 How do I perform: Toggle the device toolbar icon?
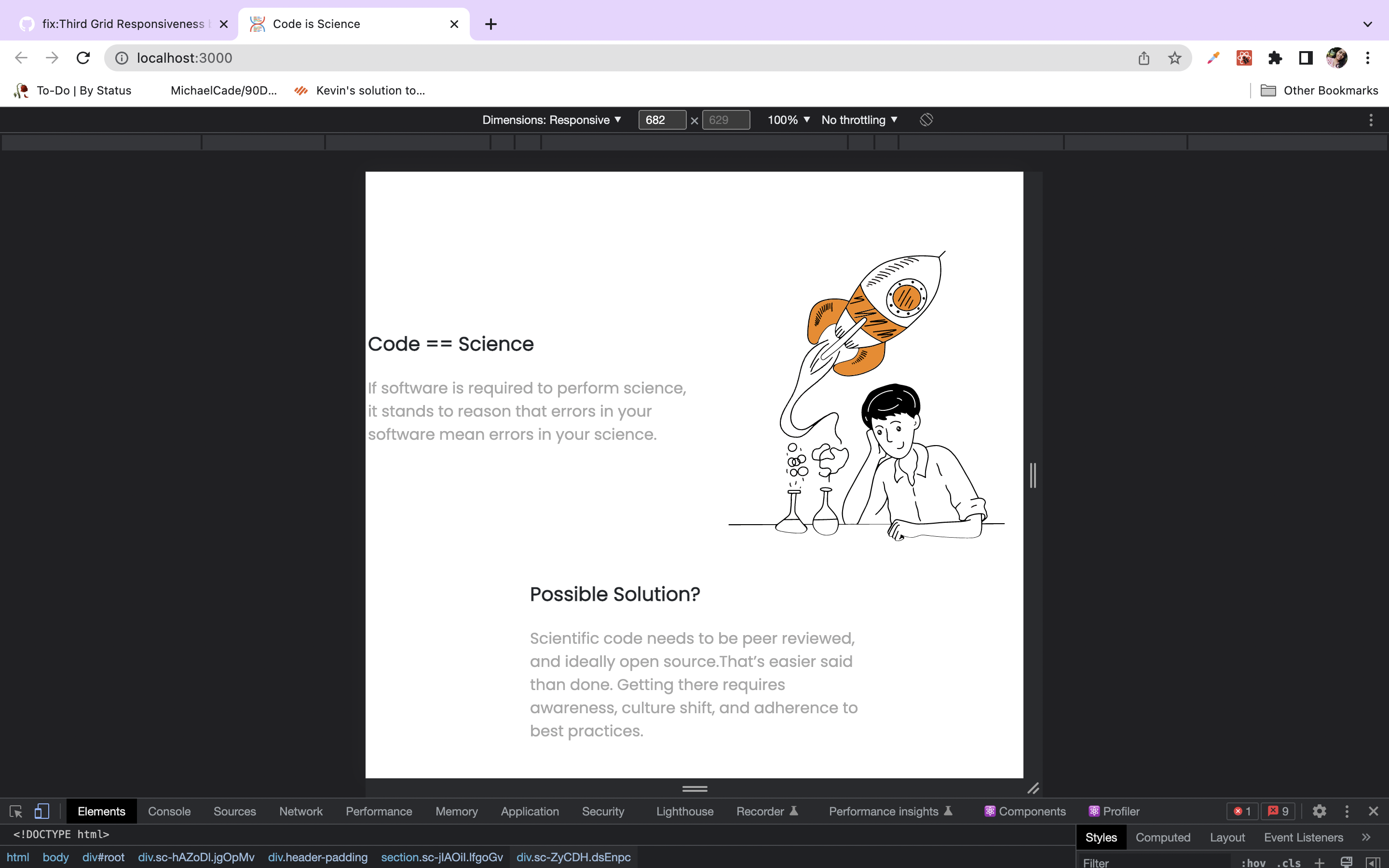pyautogui.click(x=42, y=811)
